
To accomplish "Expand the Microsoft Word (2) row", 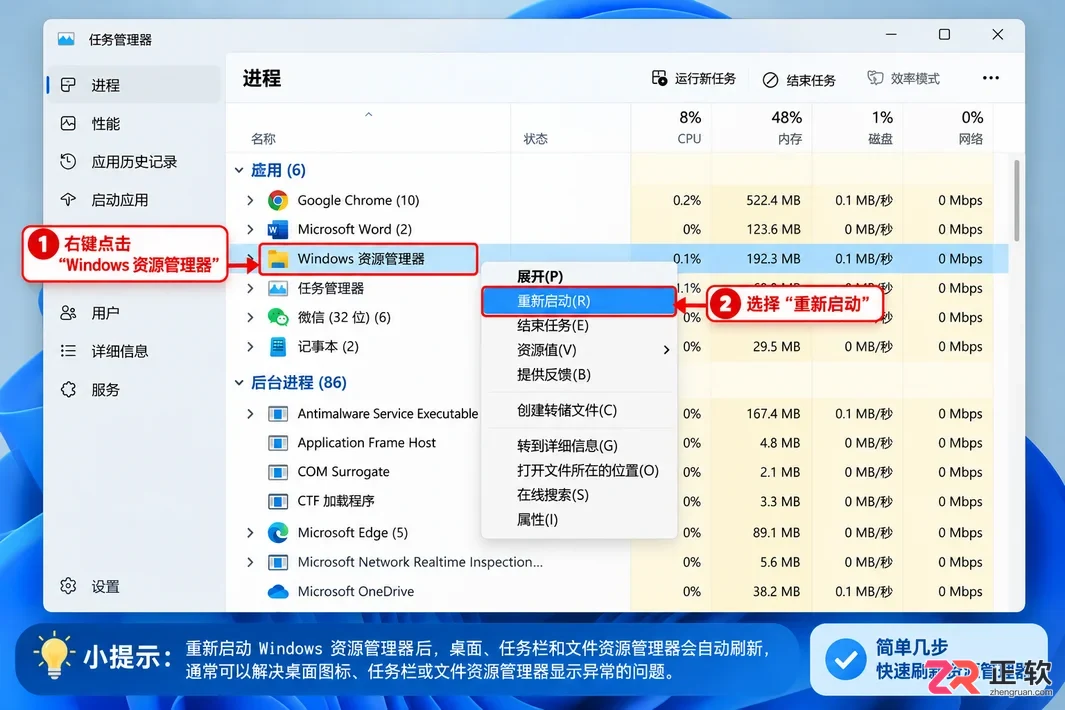I will (250, 229).
